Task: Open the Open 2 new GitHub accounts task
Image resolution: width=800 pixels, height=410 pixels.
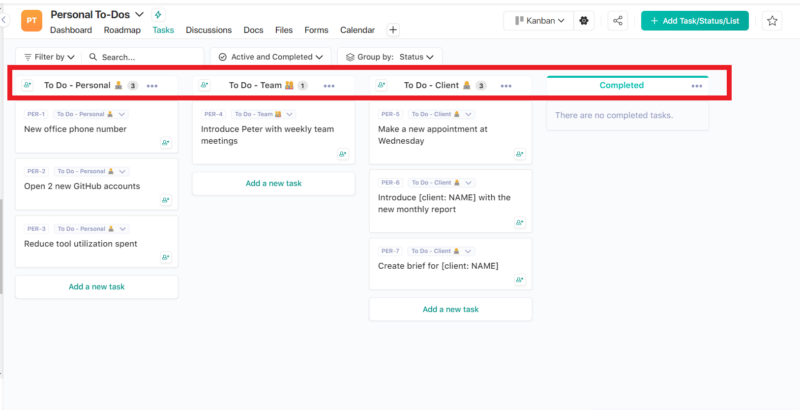Action: [x=82, y=186]
